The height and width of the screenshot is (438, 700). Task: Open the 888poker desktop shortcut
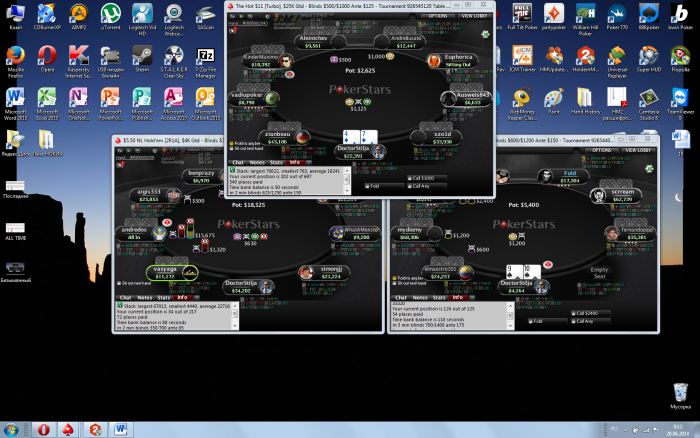click(649, 15)
